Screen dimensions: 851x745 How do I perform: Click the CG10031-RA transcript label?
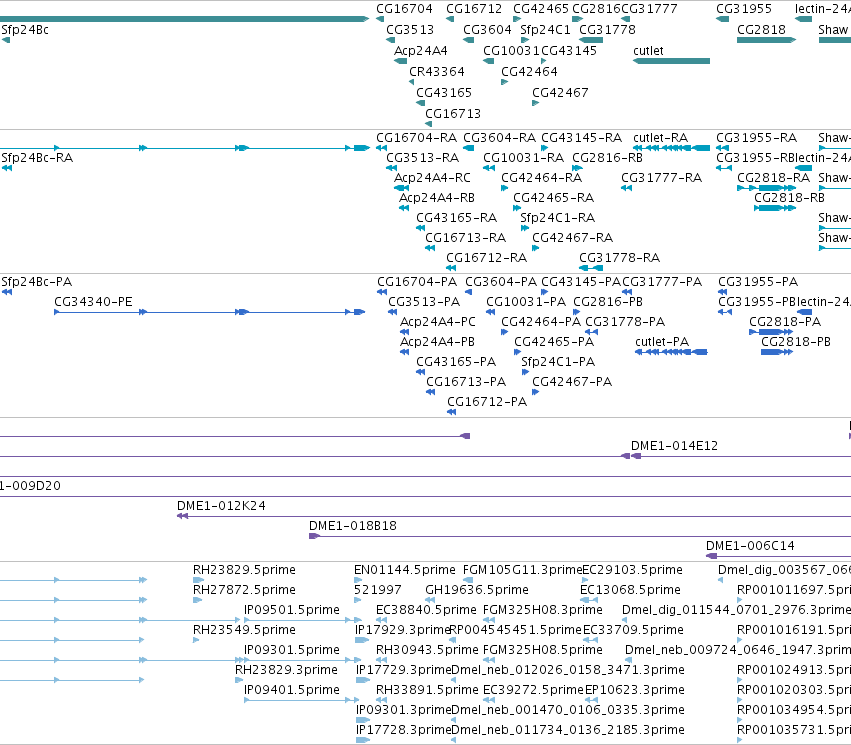coord(523,158)
